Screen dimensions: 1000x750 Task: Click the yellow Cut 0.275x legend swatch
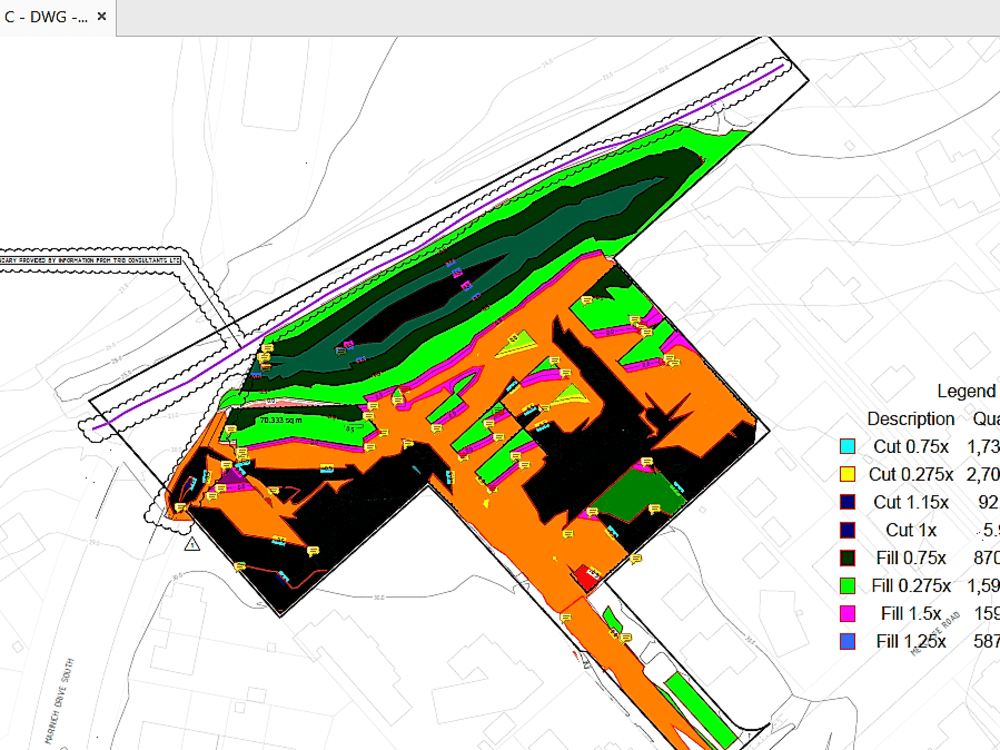[848, 474]
